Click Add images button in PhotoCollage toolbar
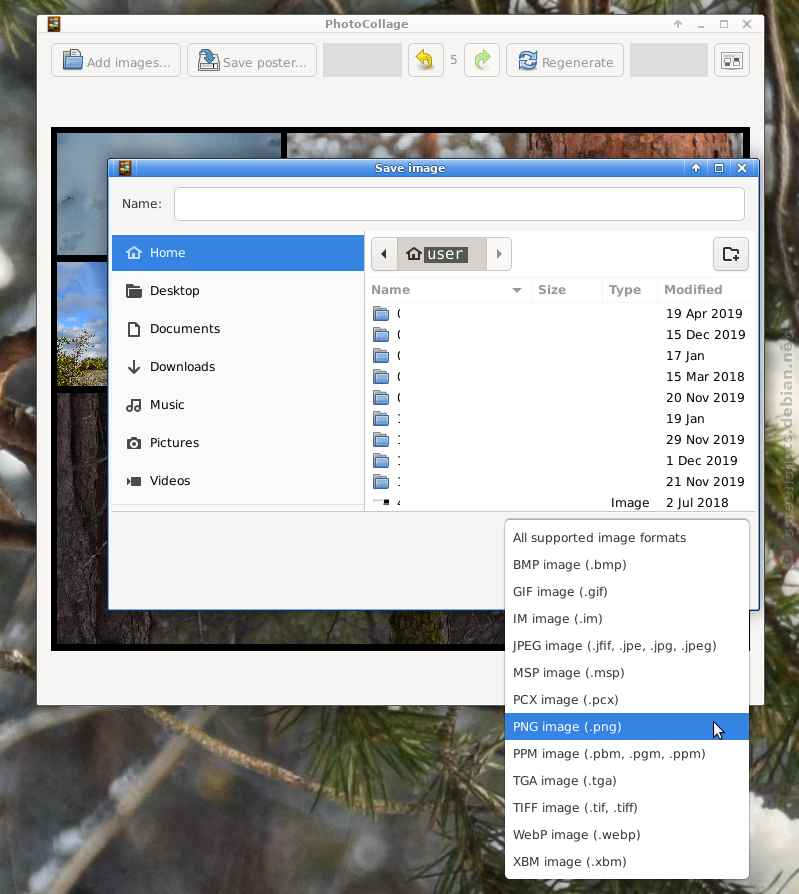Viewport: 799px width, 894px height. click(116, 60)
